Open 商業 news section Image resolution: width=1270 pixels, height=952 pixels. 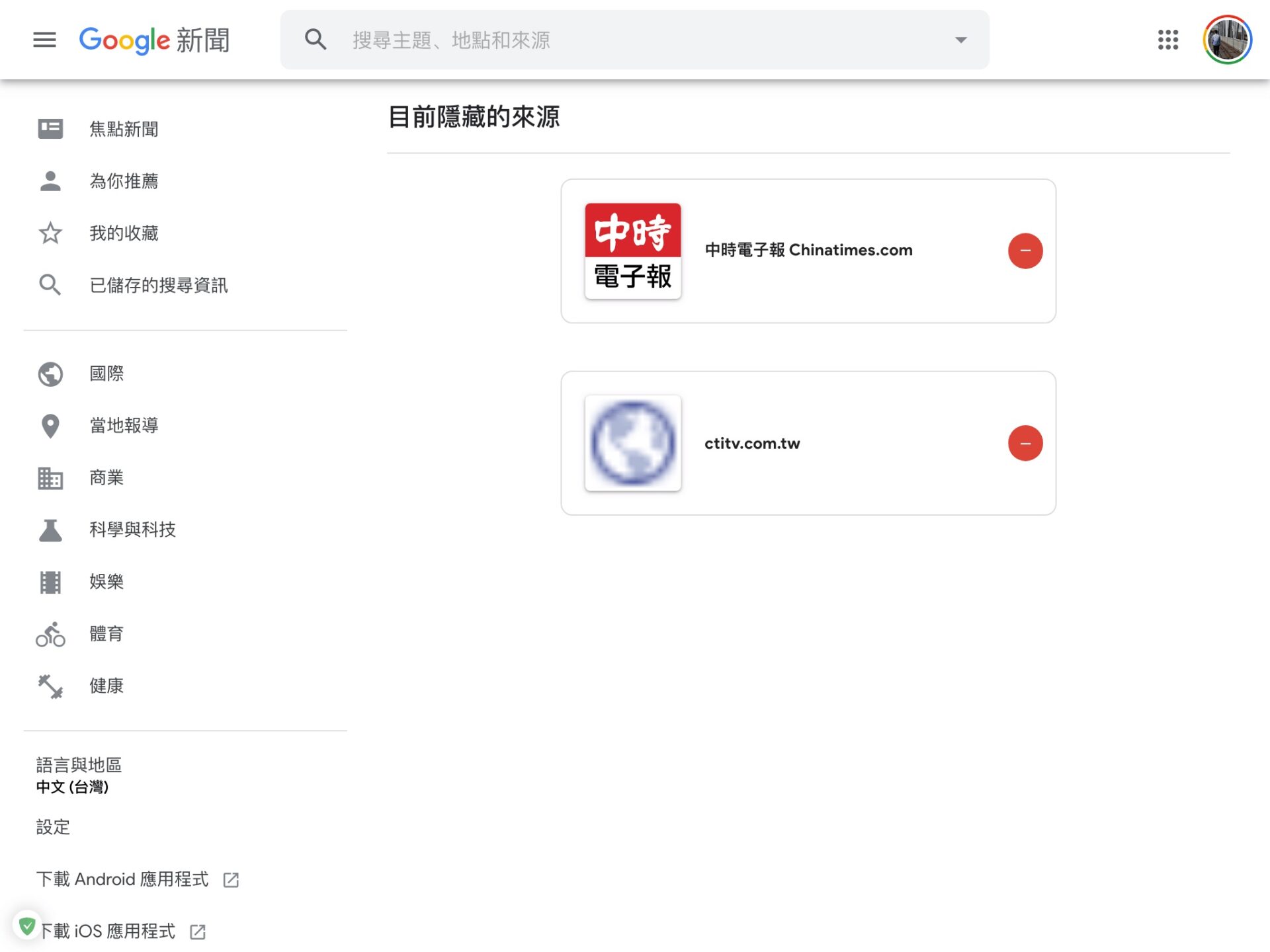[x=106, y=478]
